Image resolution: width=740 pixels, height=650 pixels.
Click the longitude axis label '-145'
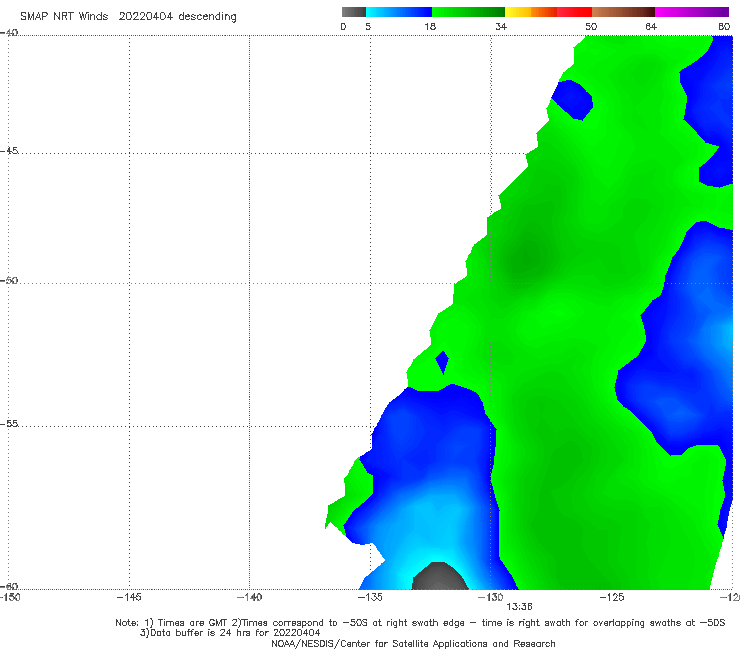point(129,597)
